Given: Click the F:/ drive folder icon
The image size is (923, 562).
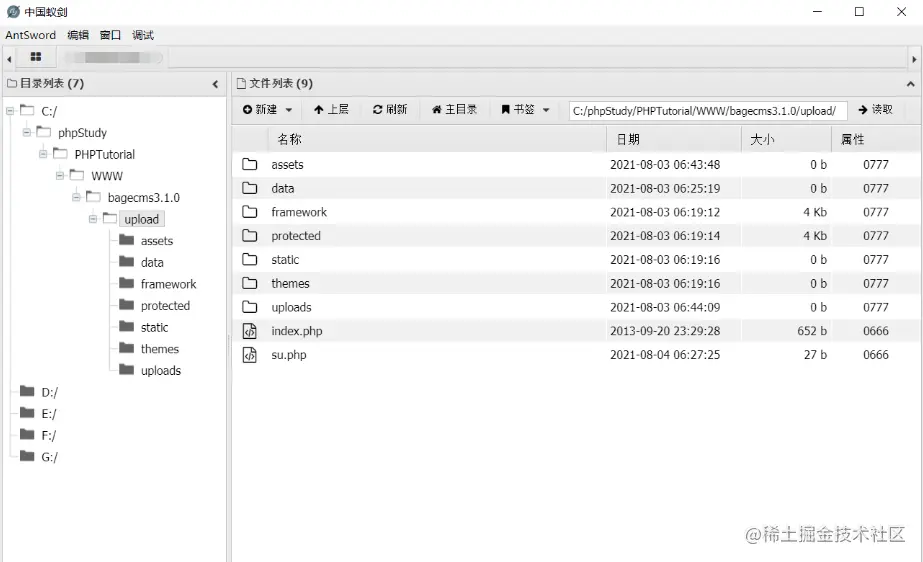Looking at the screenshot, I should 27,434.
